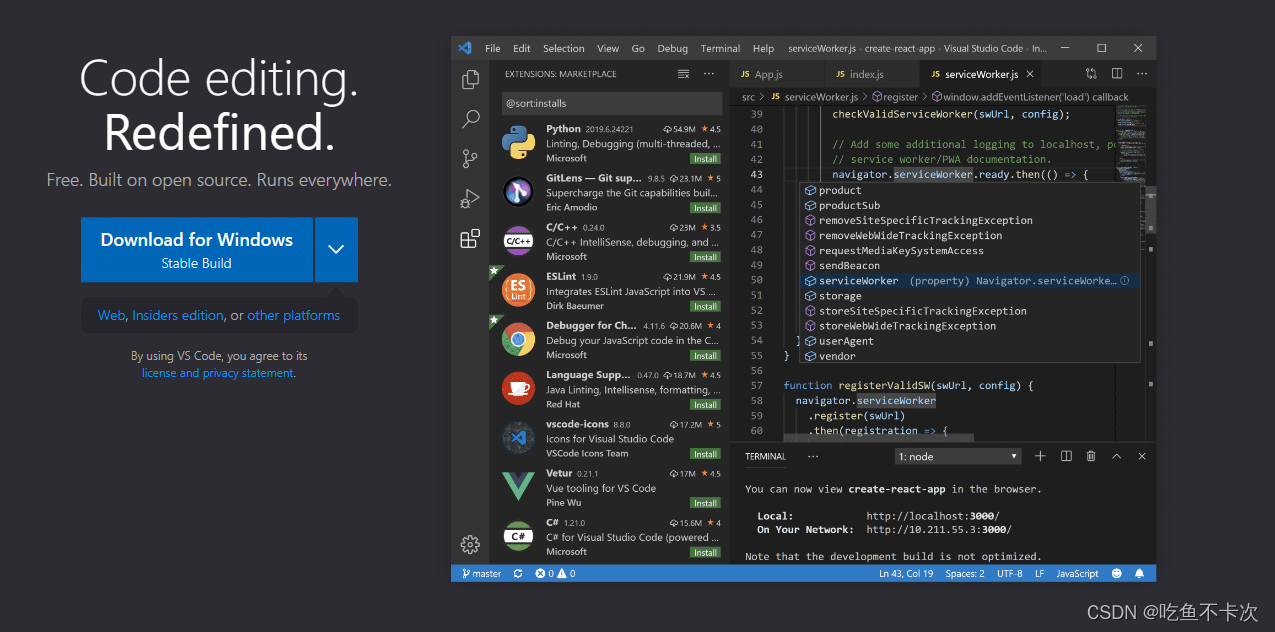Open the 'register' breadcrumb
Image resolution: width=1275 pixels, height=632 pixels.
895,97
